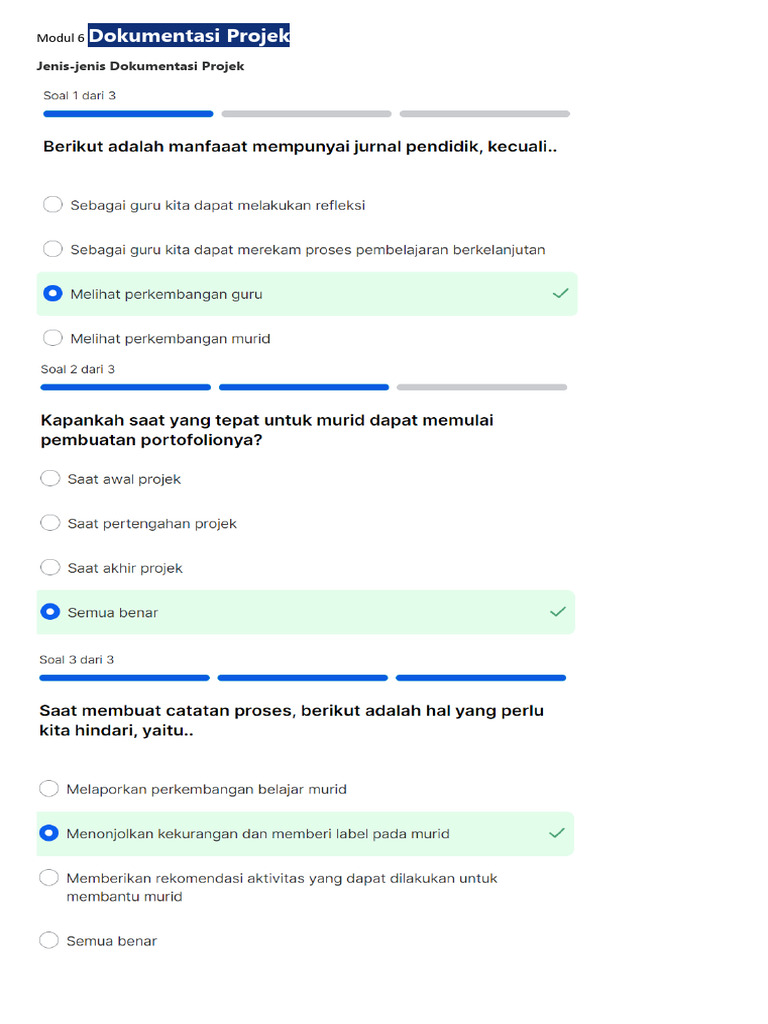Pick the unselected 'Semua benar' radio in question 3

pyautogui.click(x=49, y=941)
